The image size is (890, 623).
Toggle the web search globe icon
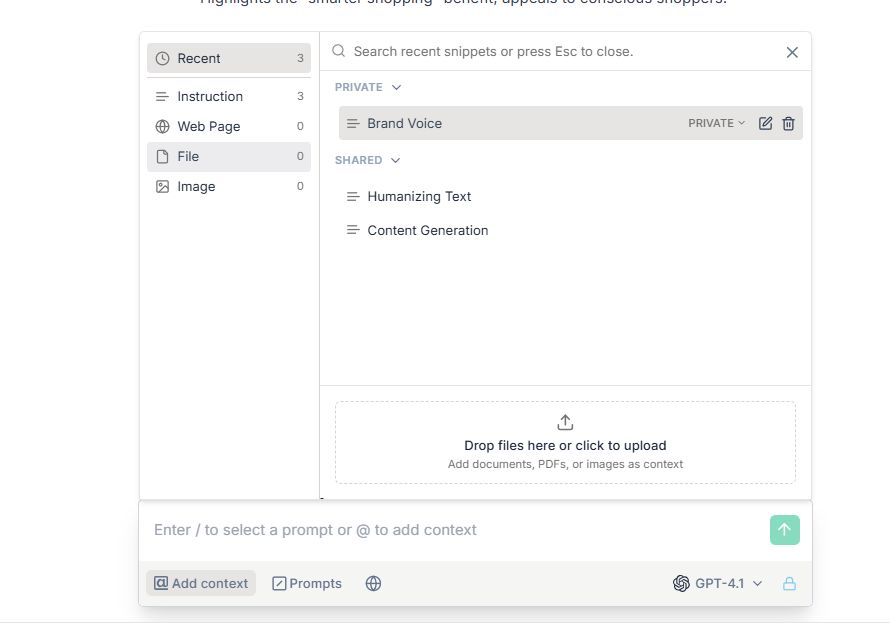coord(373,583)
